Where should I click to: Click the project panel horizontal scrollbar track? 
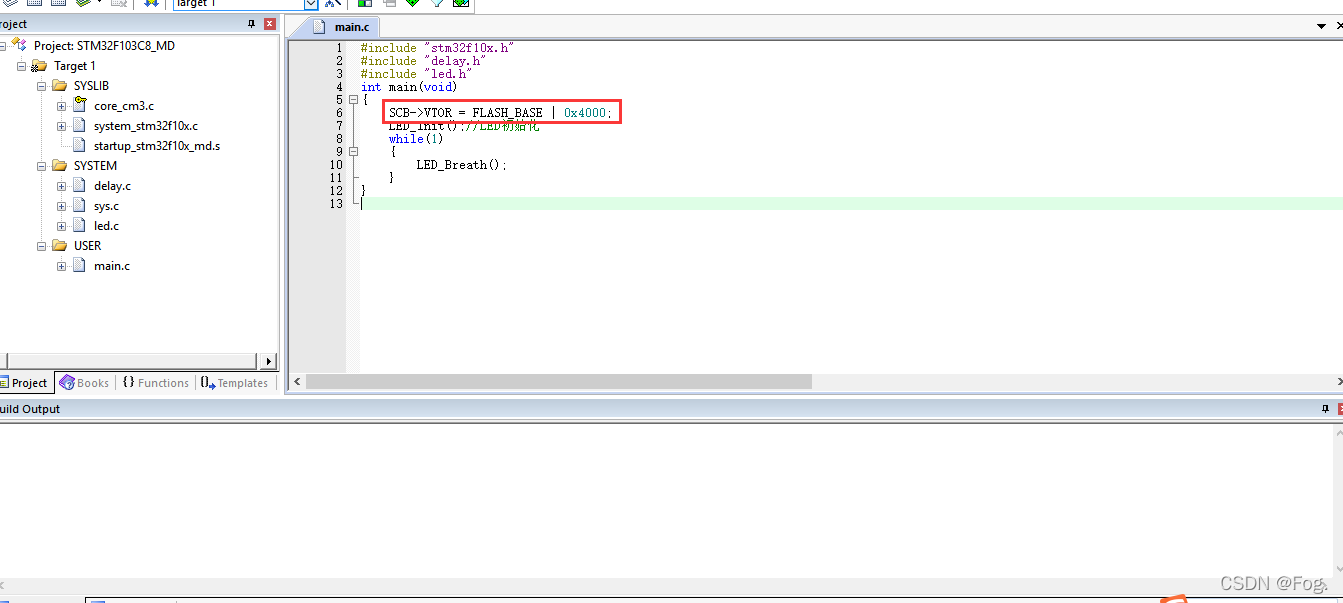(x=130, y=361)
